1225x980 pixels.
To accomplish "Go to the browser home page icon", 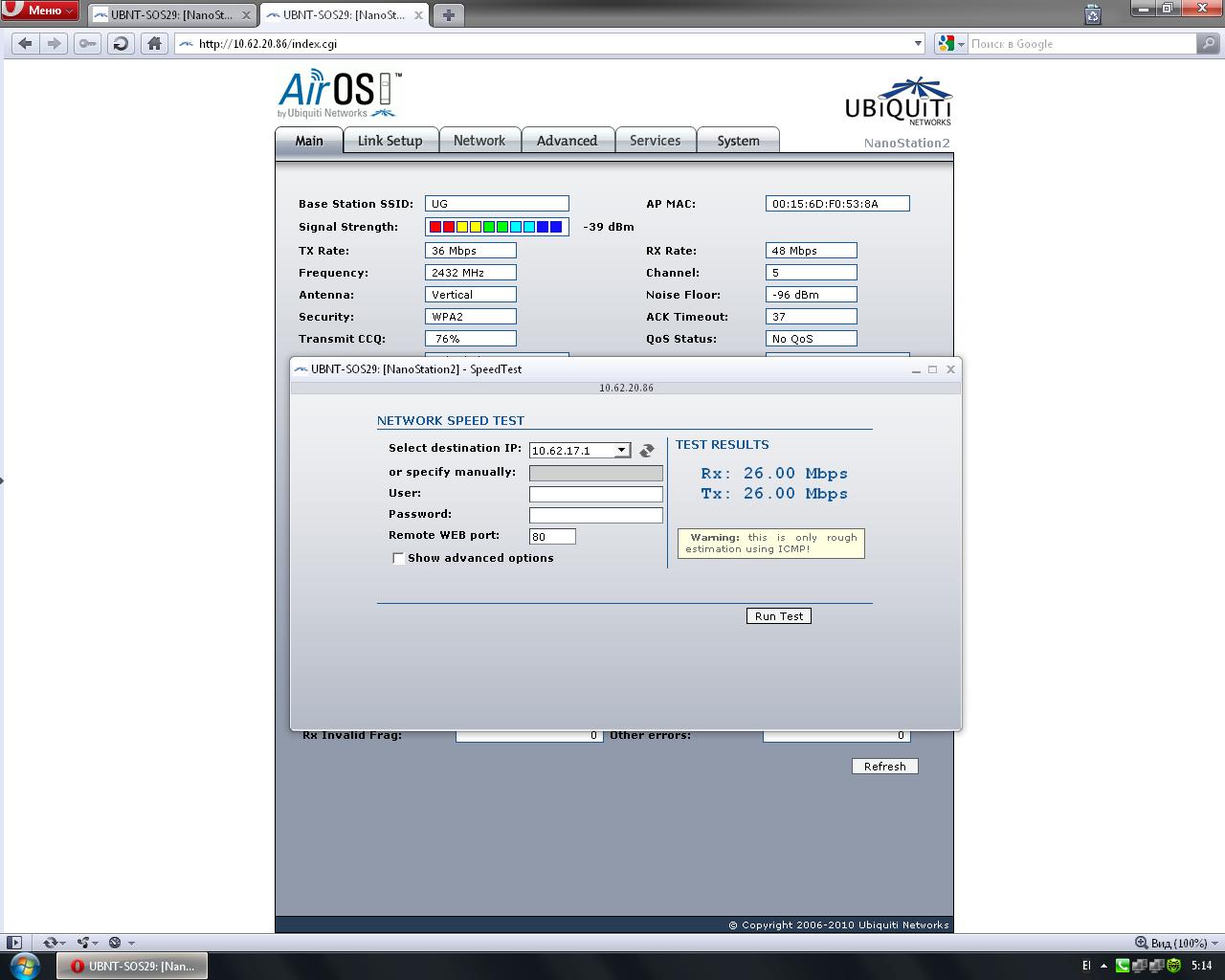I will [x=154, y=43].
